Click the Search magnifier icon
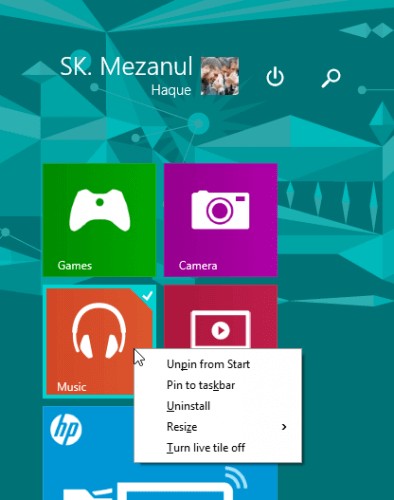This screenshot has width=394, height=500. coord(331,78)
